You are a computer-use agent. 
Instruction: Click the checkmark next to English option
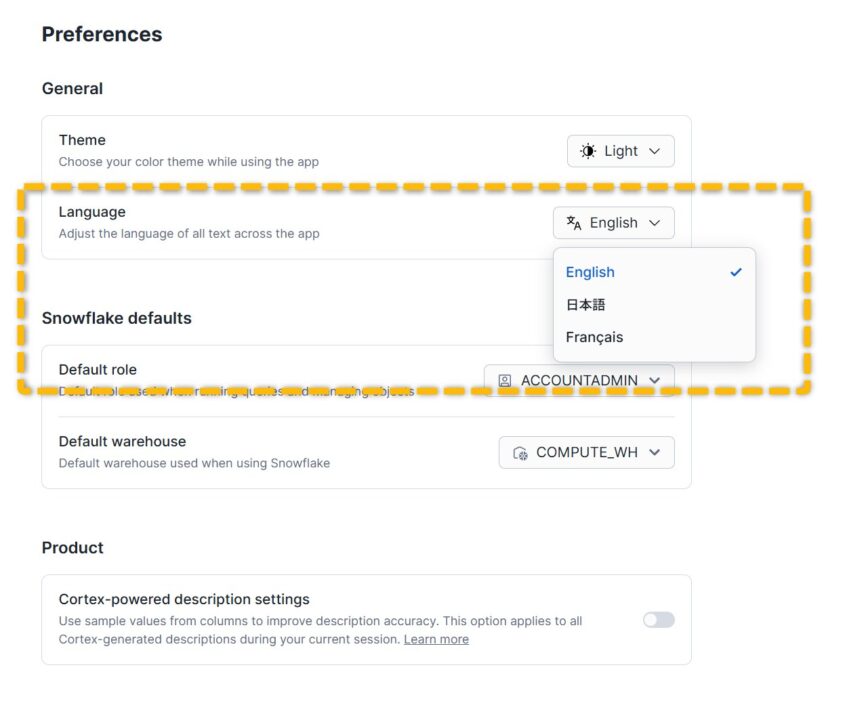point(736,272)
